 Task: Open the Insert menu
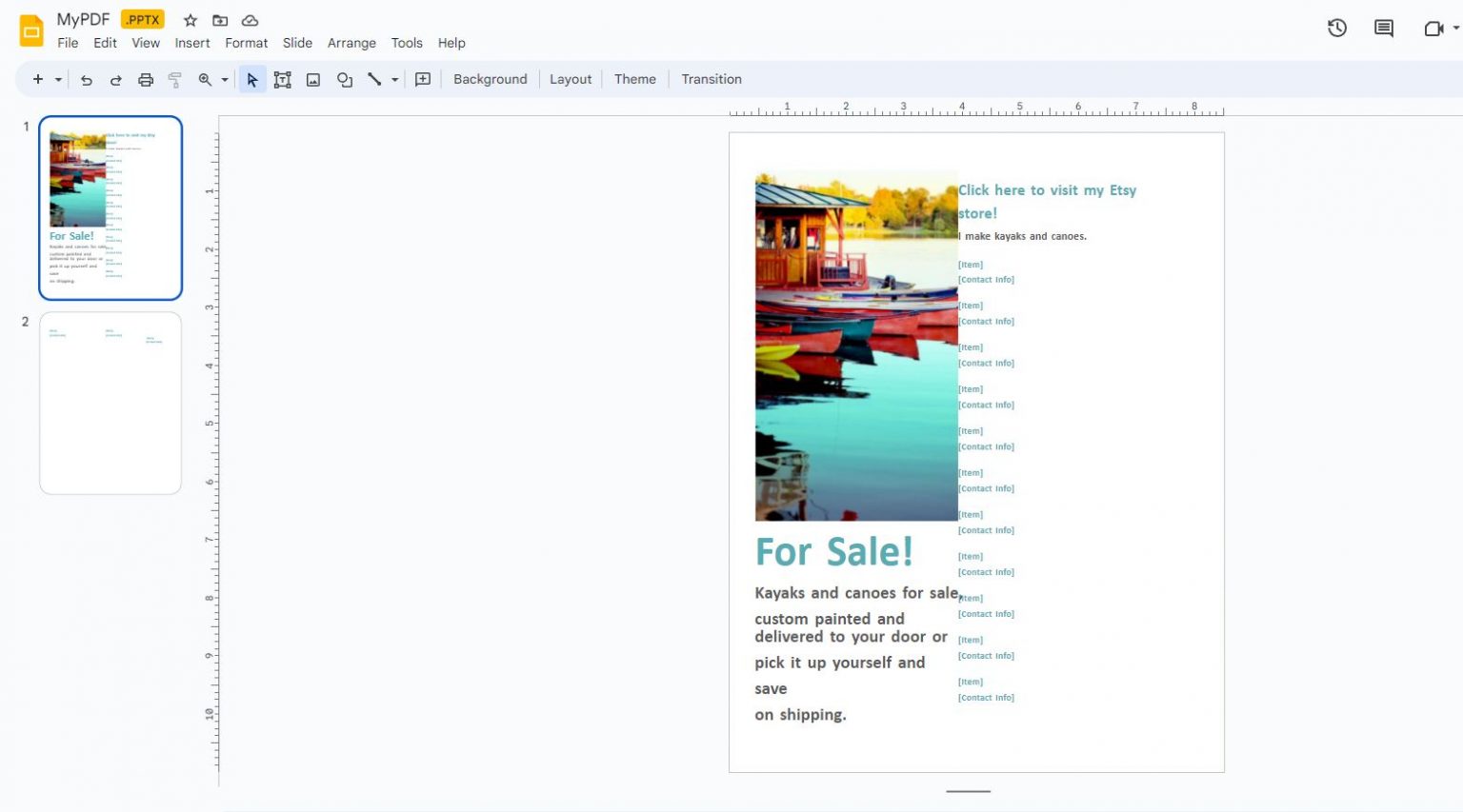point(191,43)
